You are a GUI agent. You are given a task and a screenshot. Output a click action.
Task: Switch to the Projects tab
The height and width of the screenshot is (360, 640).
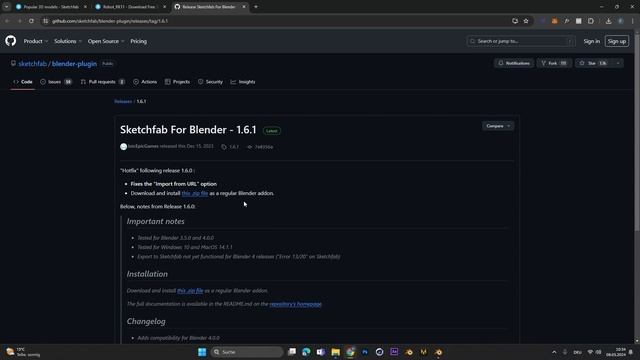click(x=177, y=82)
